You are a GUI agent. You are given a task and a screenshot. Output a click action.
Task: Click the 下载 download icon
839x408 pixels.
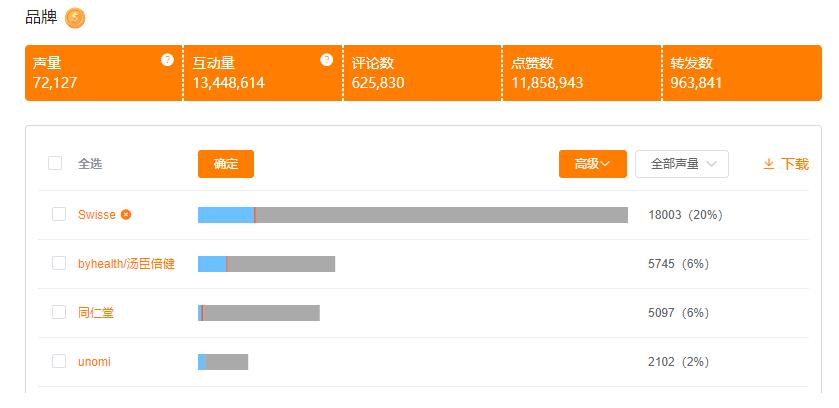(769, 164)
